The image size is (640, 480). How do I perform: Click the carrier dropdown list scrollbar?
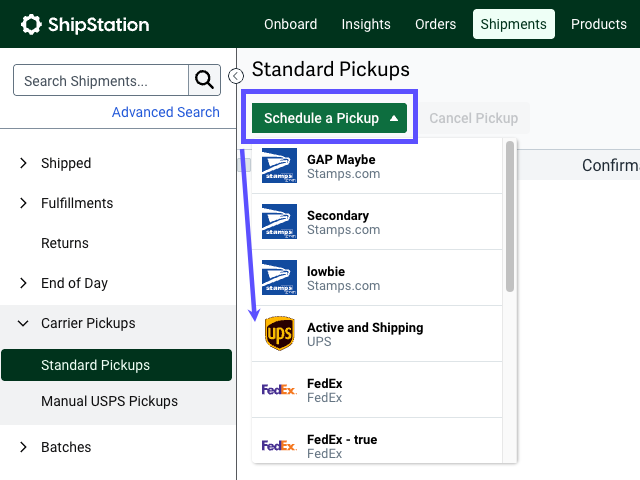tap(510, 216)
